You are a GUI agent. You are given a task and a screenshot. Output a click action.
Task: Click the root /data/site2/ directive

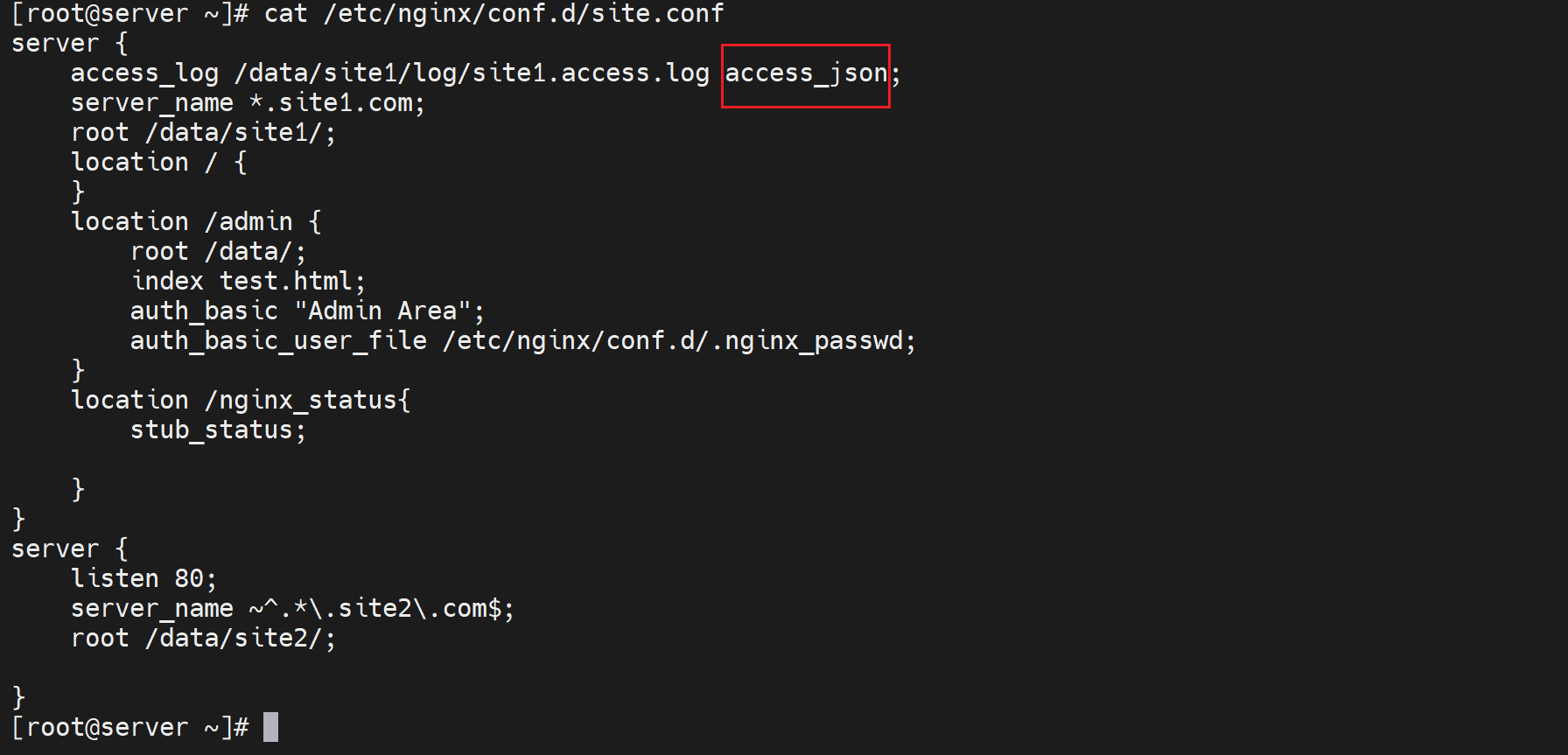tap(203, 639)
